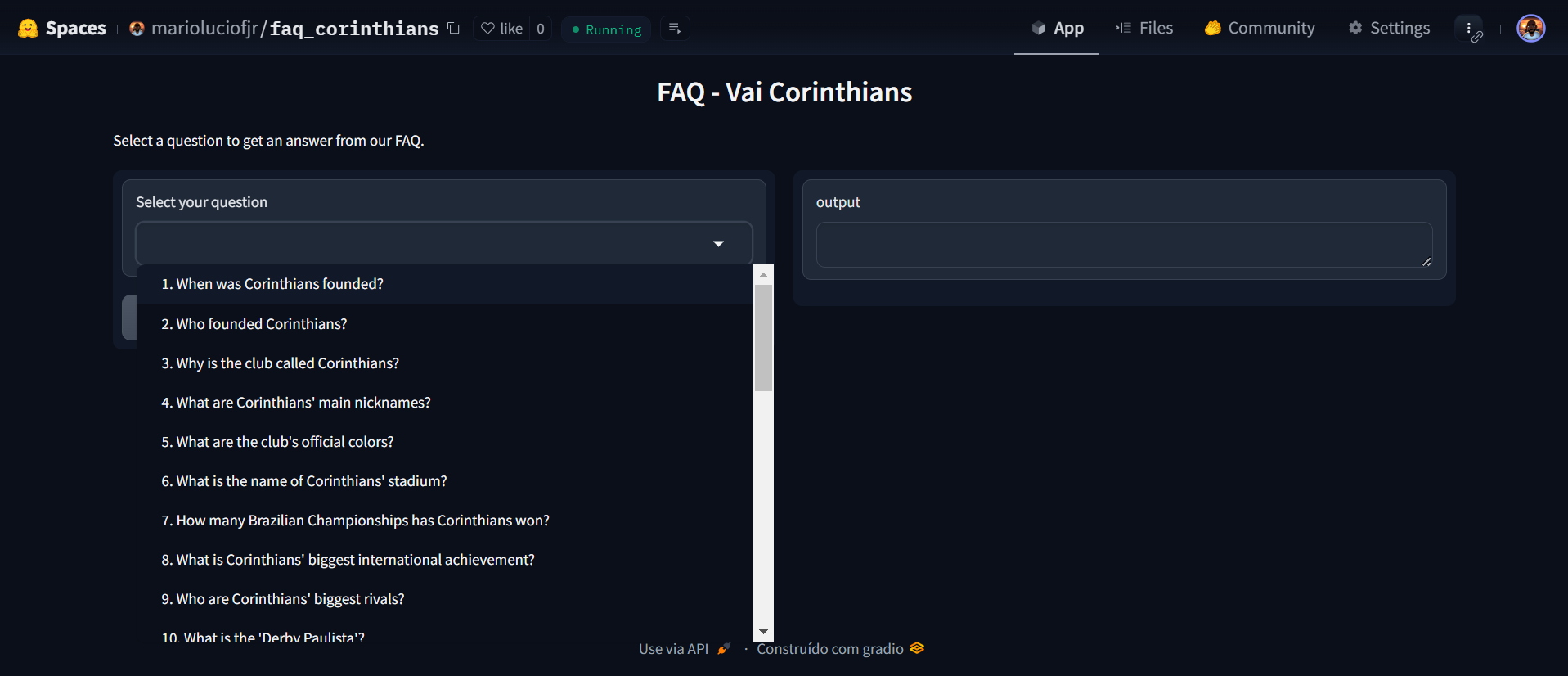The width and height of the screenshot is (1568, 676).
Task: Select '1. When was Corinthians founded?'
Action: [444, 284]
